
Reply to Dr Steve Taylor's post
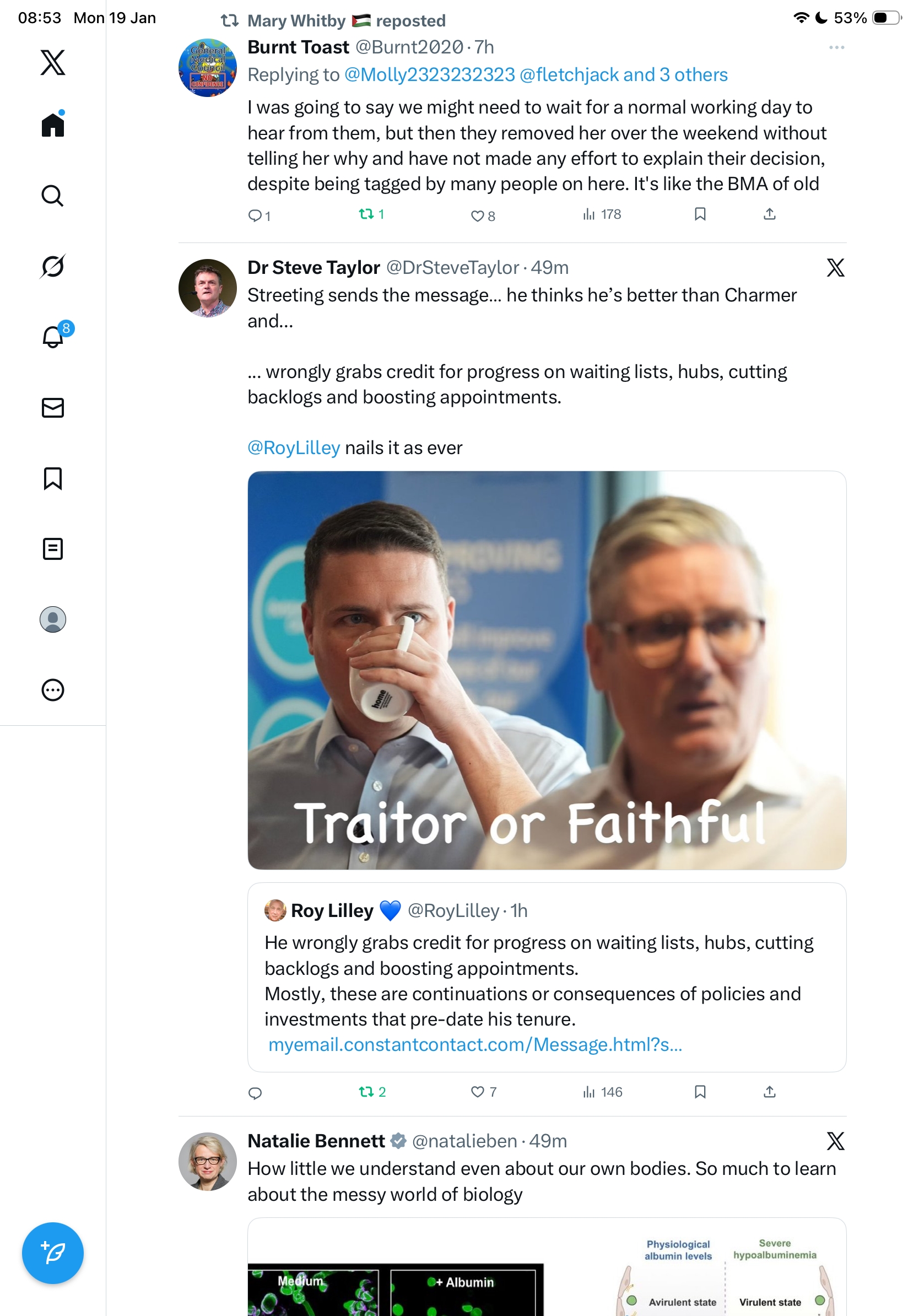(255, 1093)
